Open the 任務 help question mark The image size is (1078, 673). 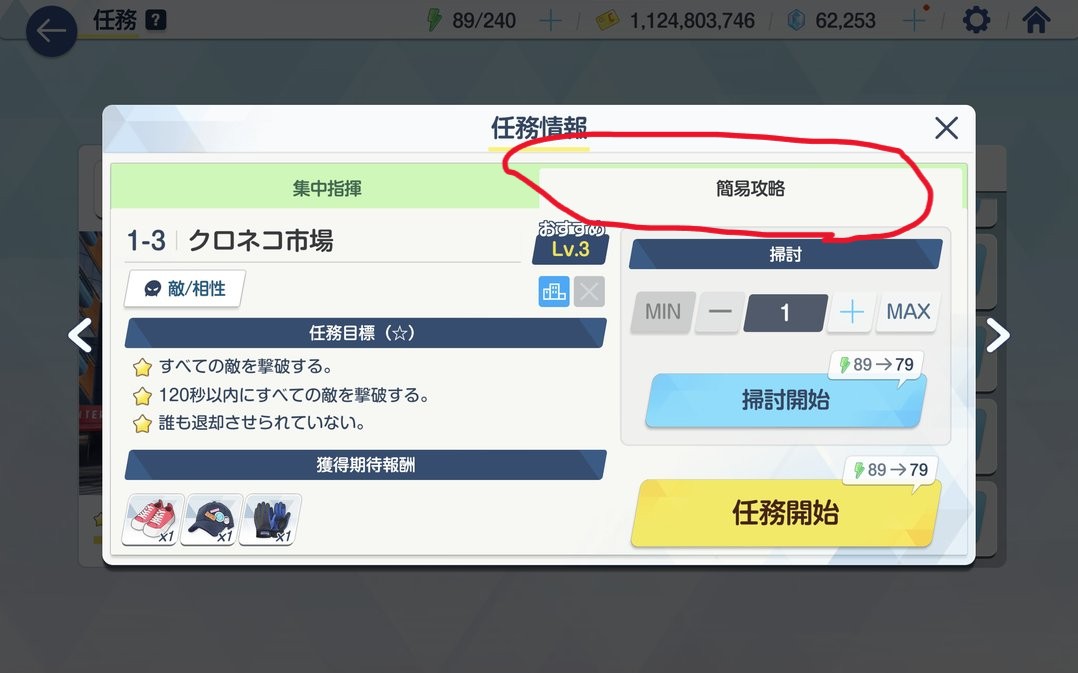tap(156, 21)
